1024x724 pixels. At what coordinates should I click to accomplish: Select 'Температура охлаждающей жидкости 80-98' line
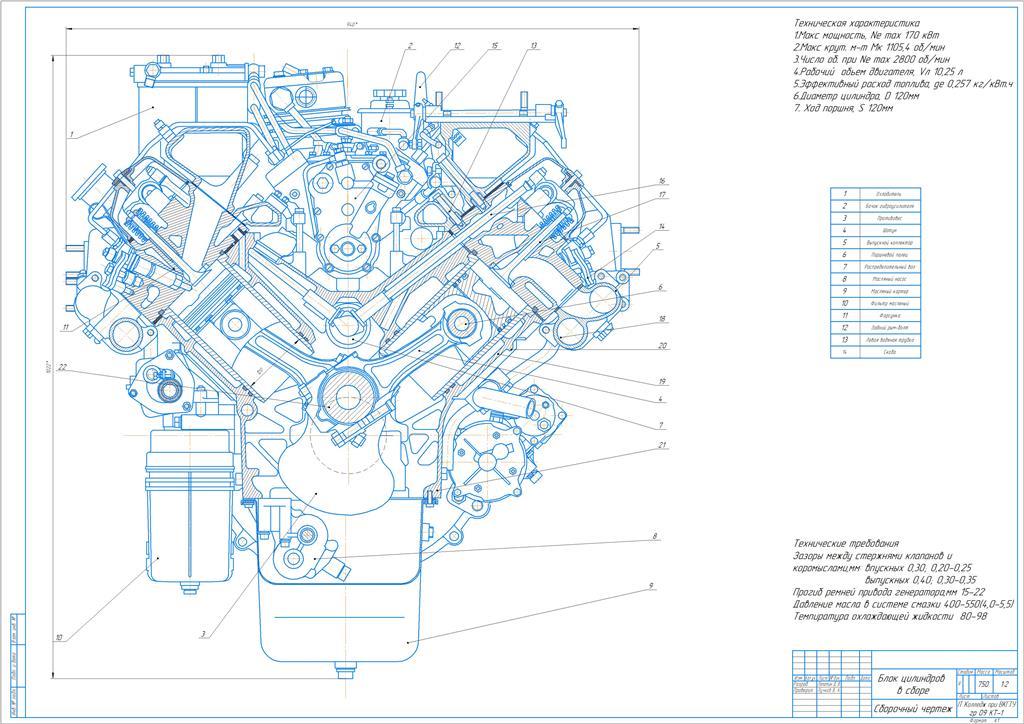coord(890,616)
